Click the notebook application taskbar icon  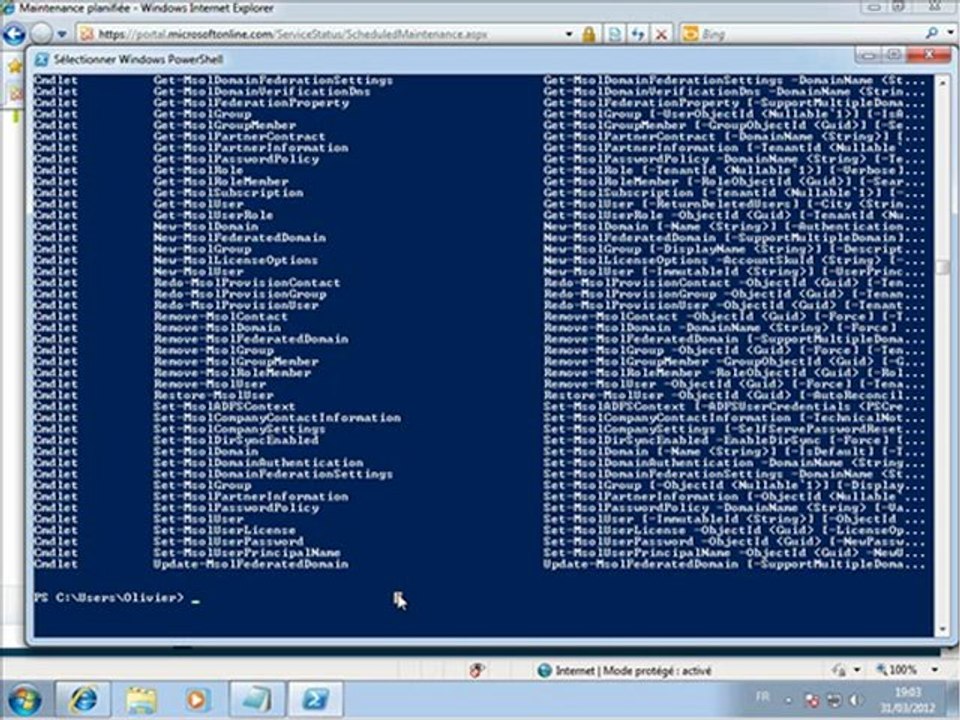tap(257, 700)
